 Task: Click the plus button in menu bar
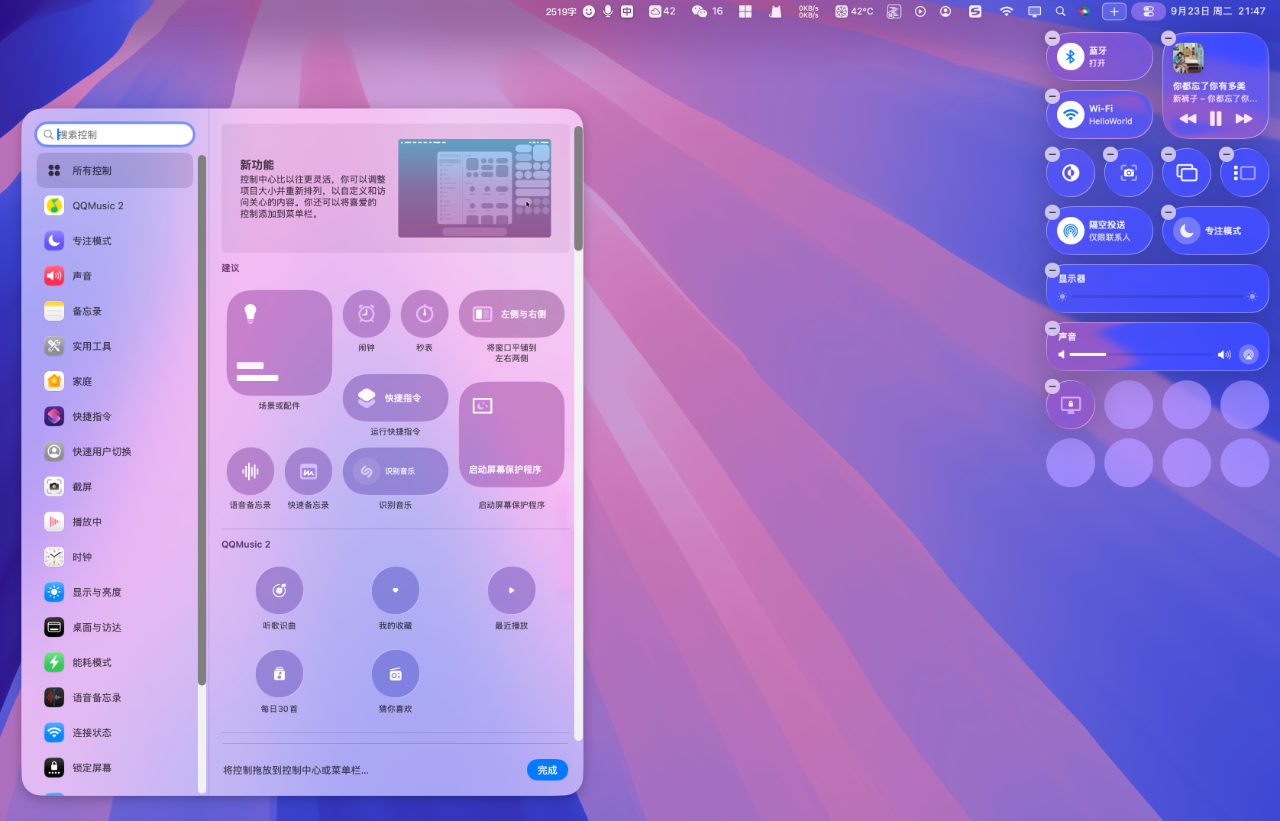coord(1114,11)
